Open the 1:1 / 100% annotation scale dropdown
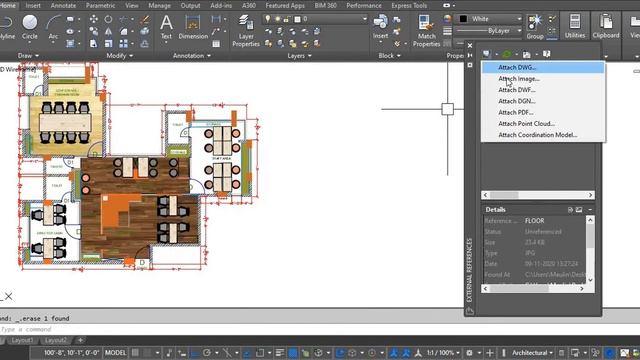The width and height of the screenshot is (640, 360). click(443, 353)
